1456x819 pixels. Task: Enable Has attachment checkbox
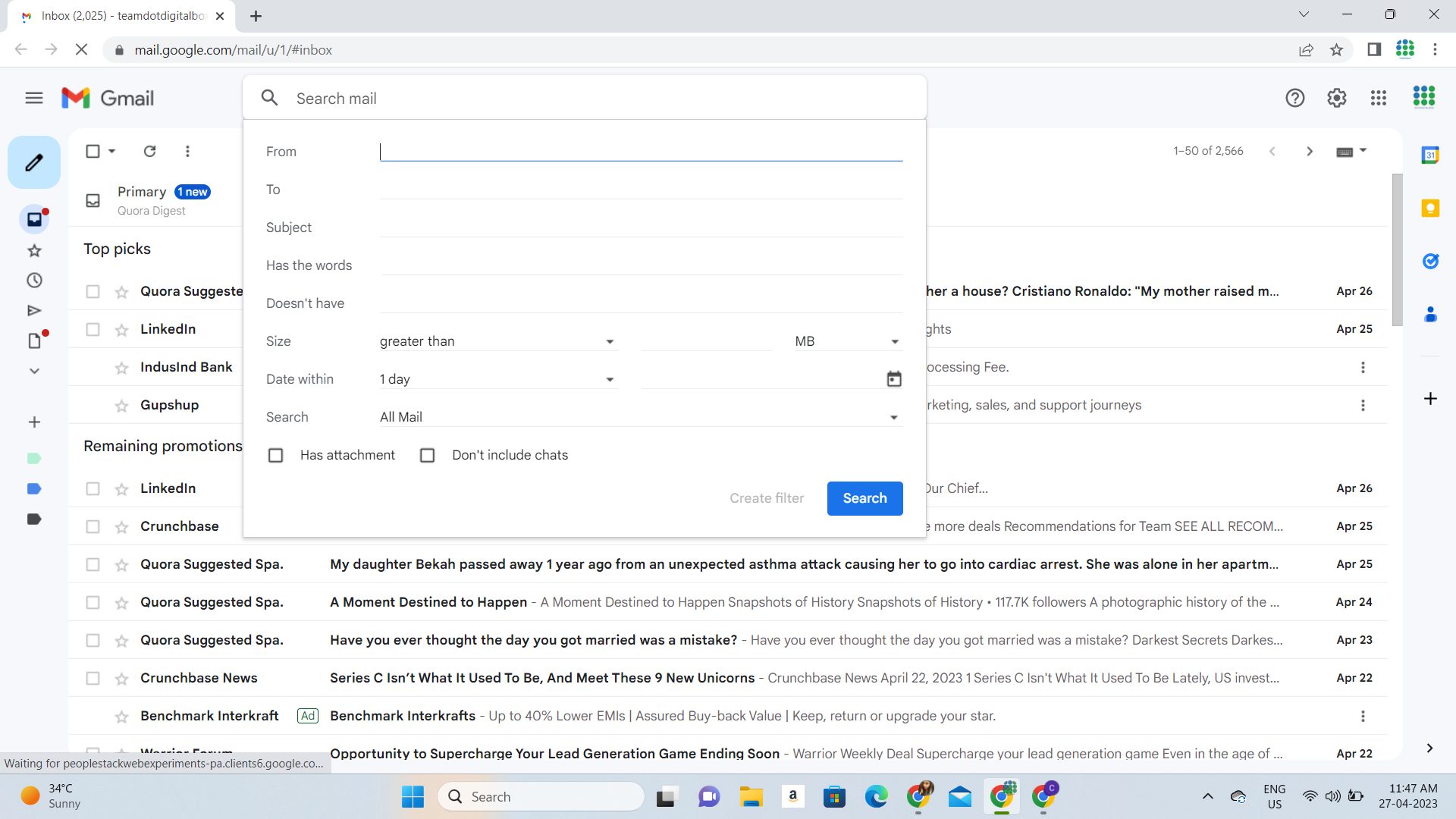(275, 455)
